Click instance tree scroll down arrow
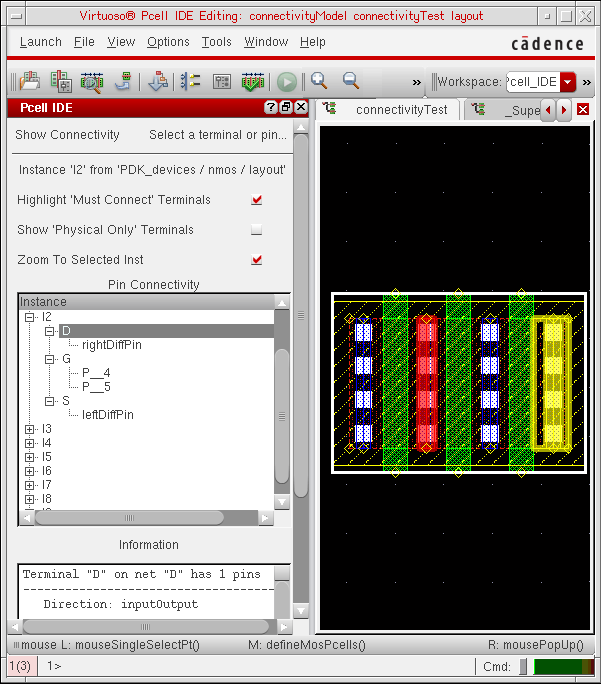The height and width of the screenshot is (684, 601). pyautogui.click(x=282, y=502)
